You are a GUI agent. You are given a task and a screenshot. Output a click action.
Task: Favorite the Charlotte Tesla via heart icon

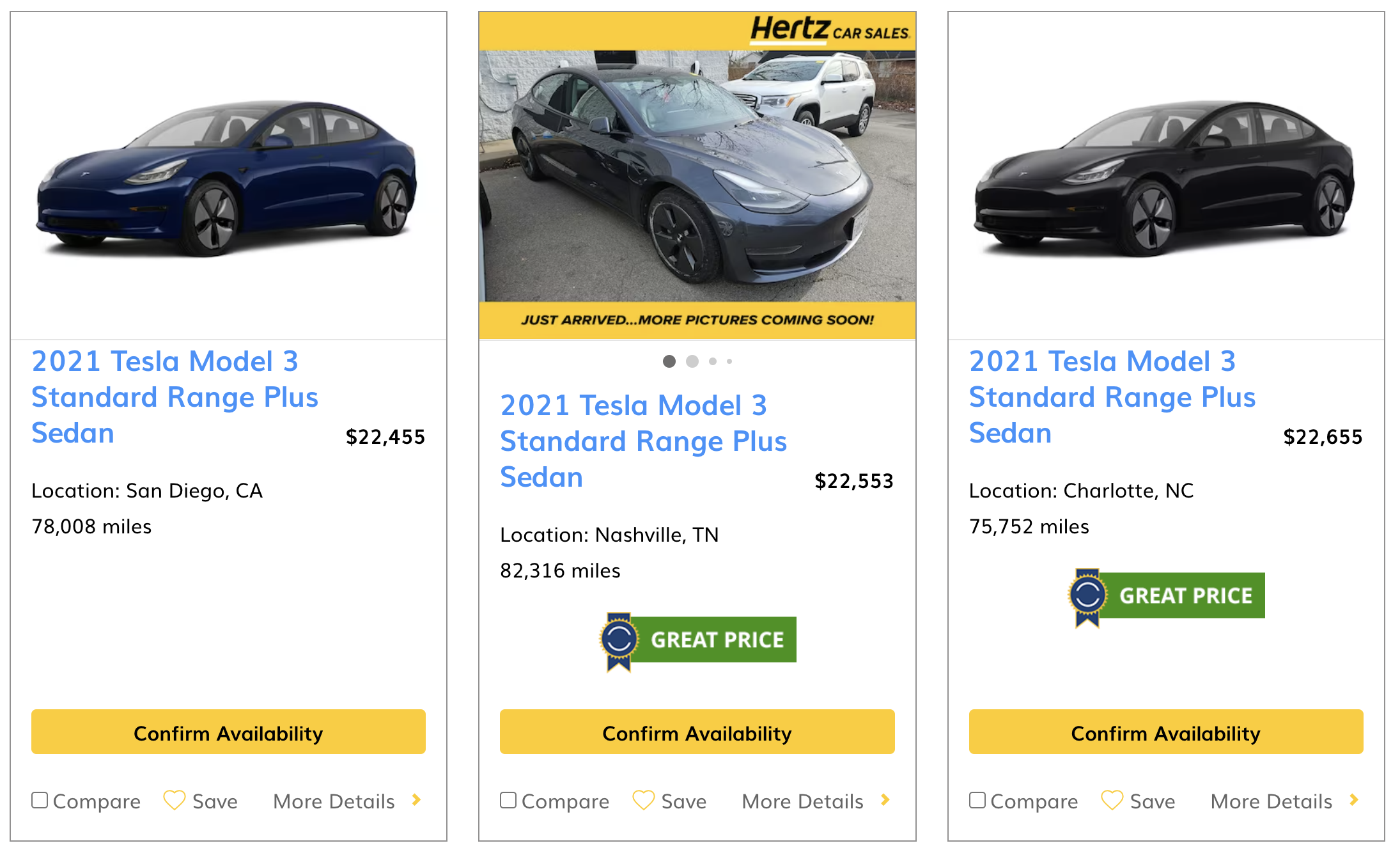(1112, 800)
